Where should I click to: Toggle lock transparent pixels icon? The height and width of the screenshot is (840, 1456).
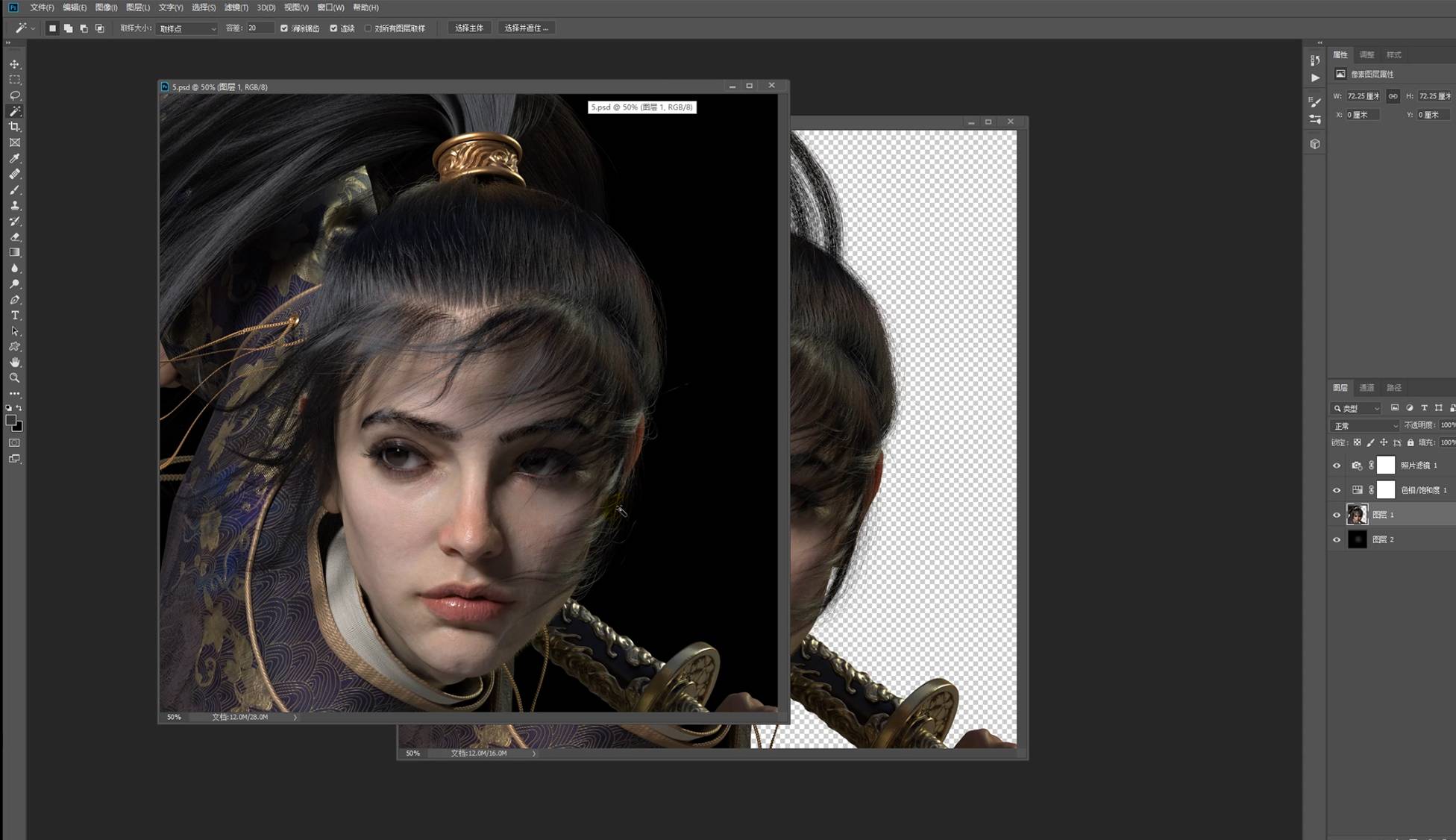pos(1357,442)
